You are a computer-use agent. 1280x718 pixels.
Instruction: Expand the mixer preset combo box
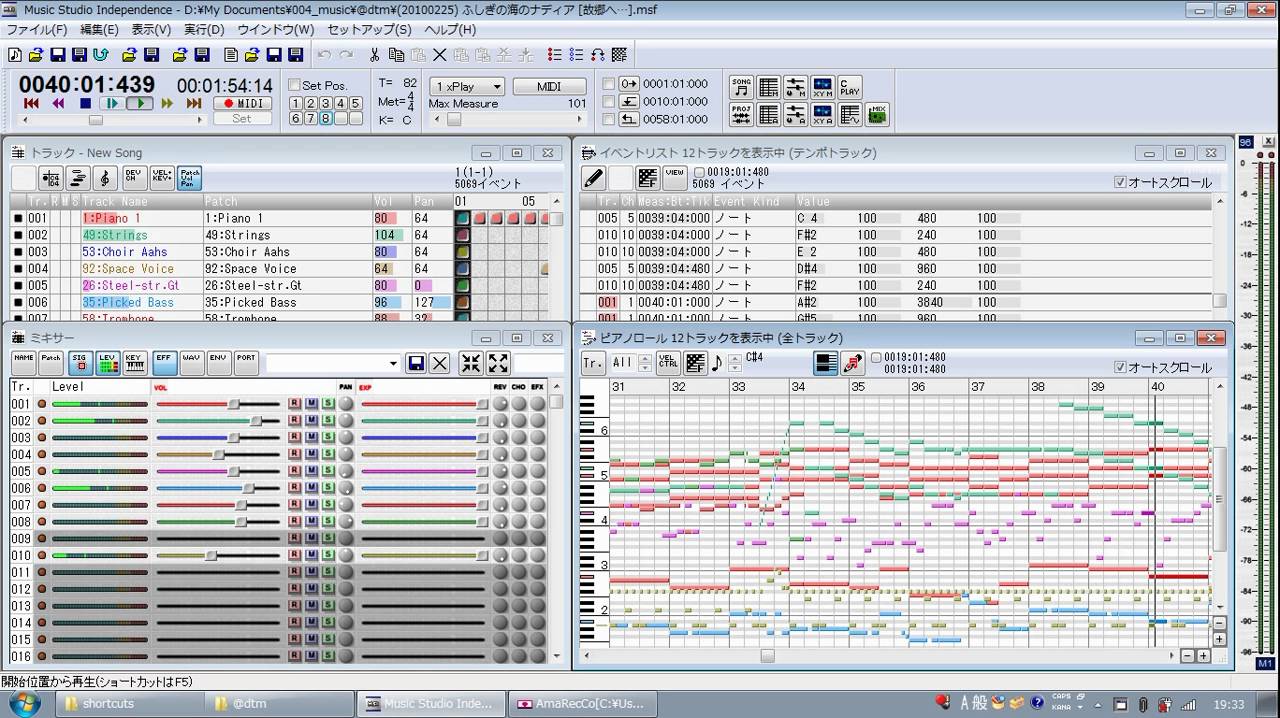(x=392, y=363)
